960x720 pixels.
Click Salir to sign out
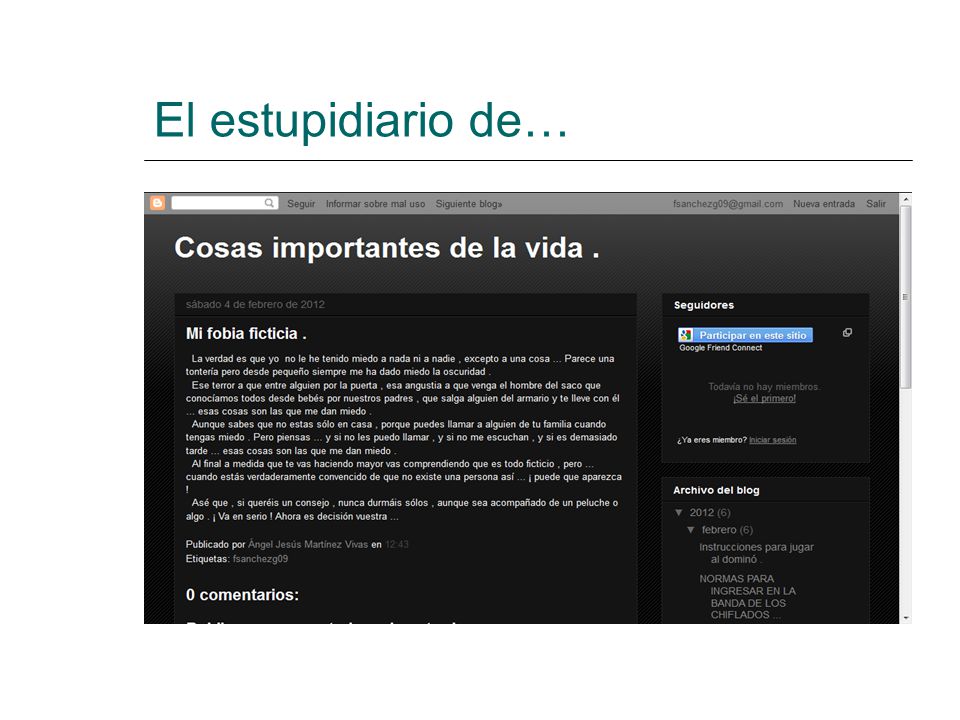coord(876,204)
